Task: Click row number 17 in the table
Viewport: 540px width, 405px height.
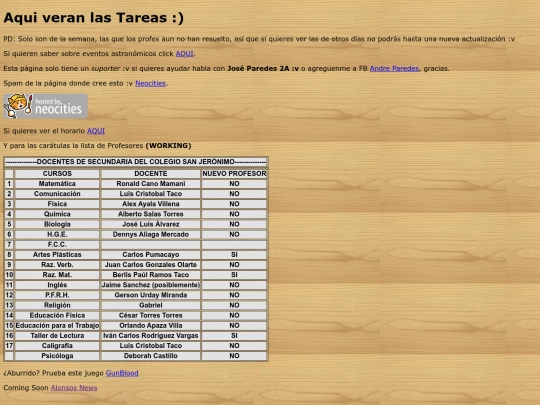Action: coord(9,346)
